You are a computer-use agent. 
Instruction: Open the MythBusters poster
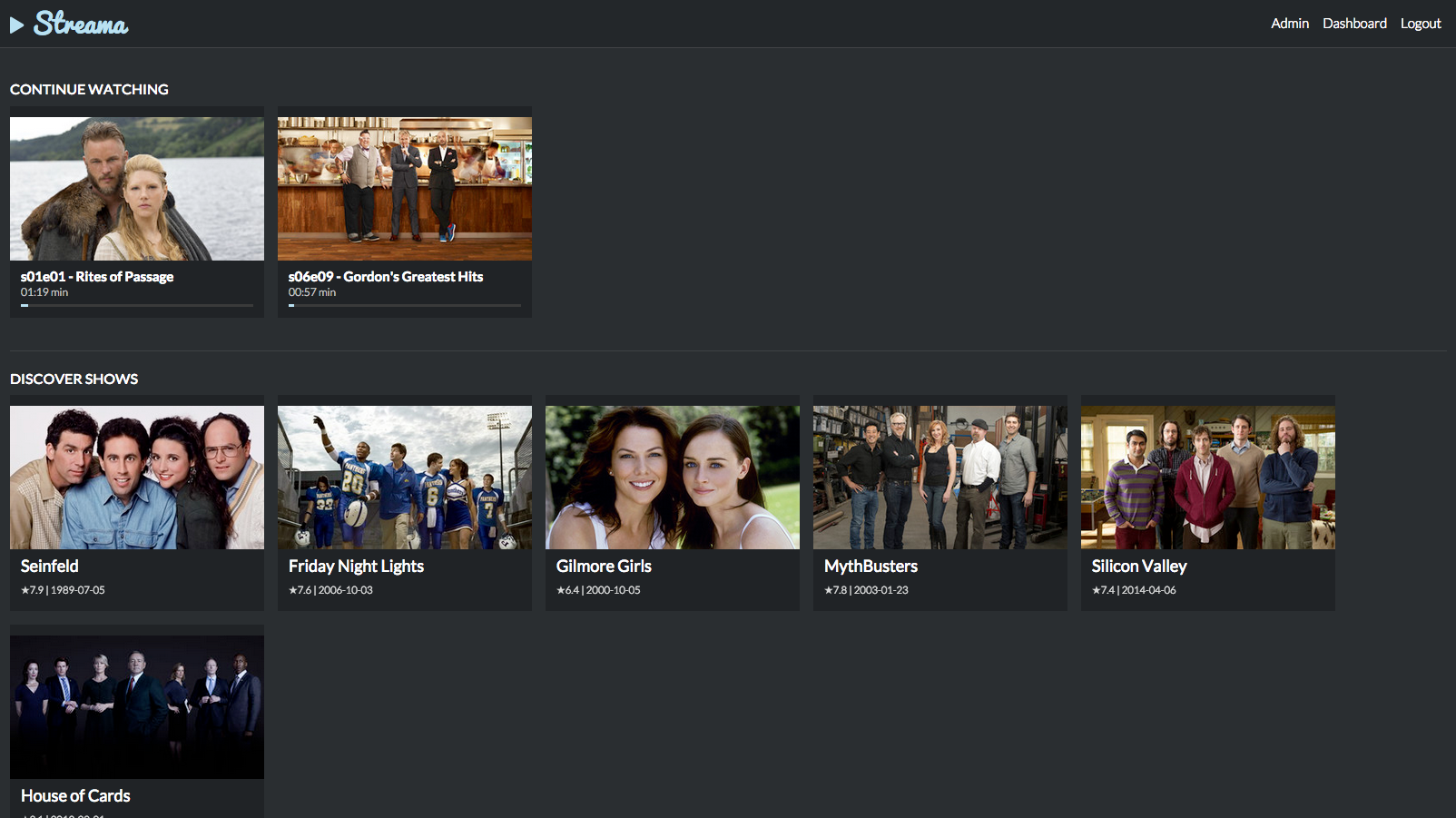(940, 478)
